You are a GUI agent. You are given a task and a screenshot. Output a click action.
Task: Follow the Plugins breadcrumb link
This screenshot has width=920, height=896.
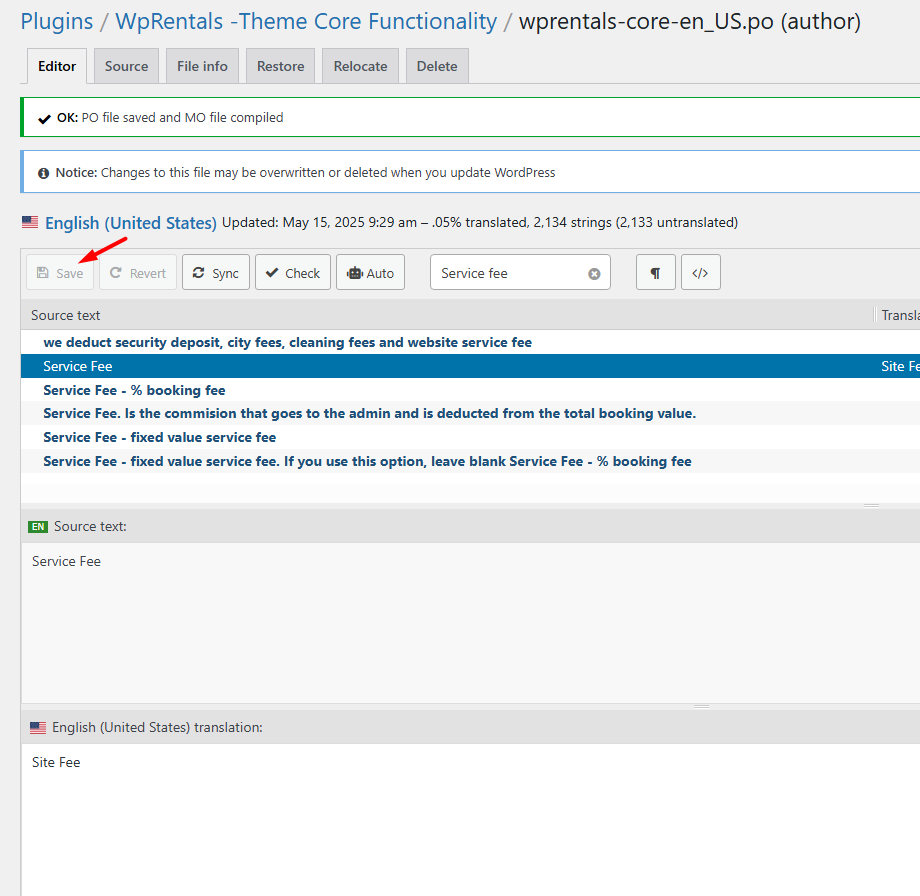pyautogui.click(x=57, y=21)
